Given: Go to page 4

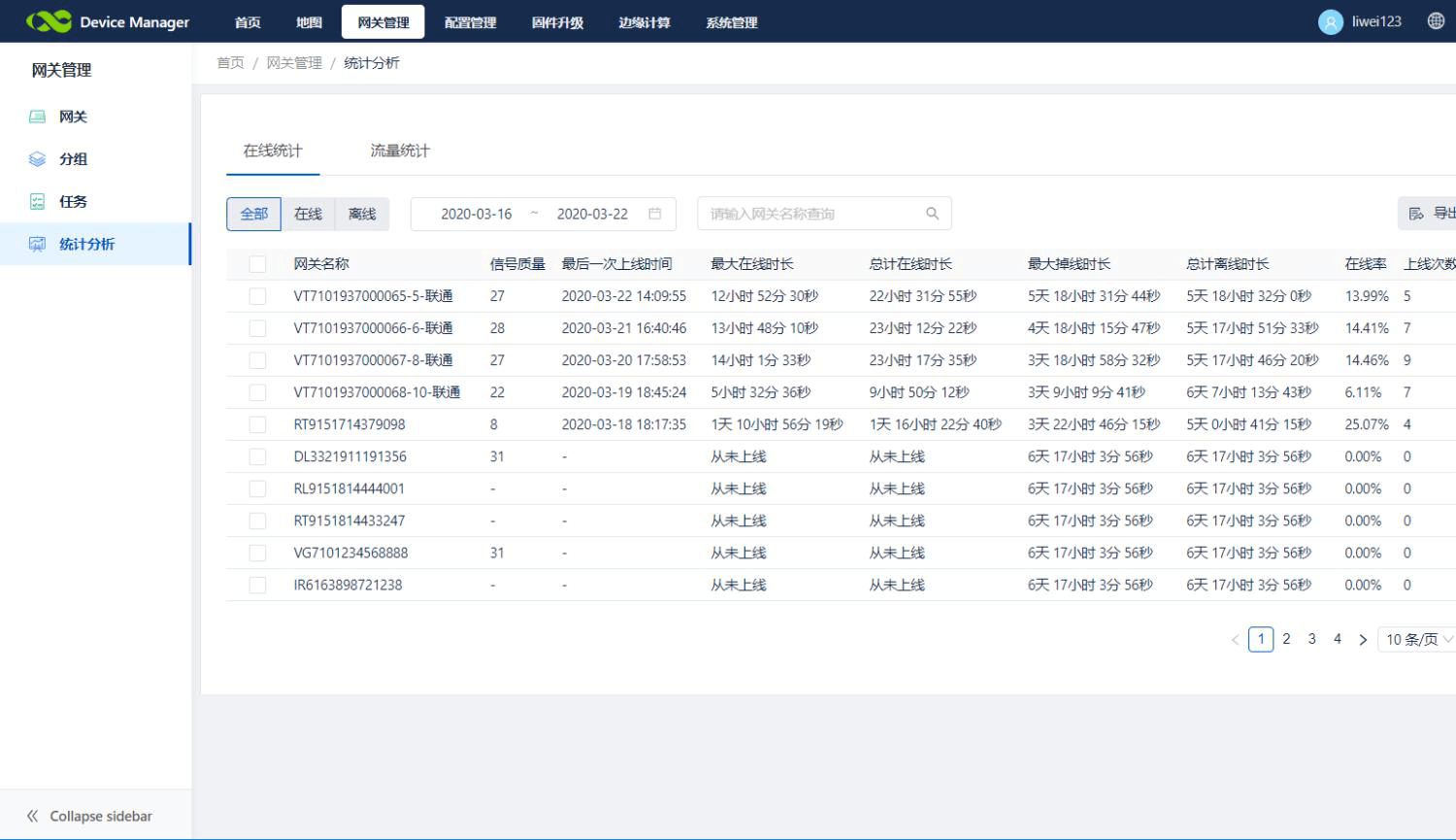Looking at the screenshot, I should click(x=1338, y=639).
